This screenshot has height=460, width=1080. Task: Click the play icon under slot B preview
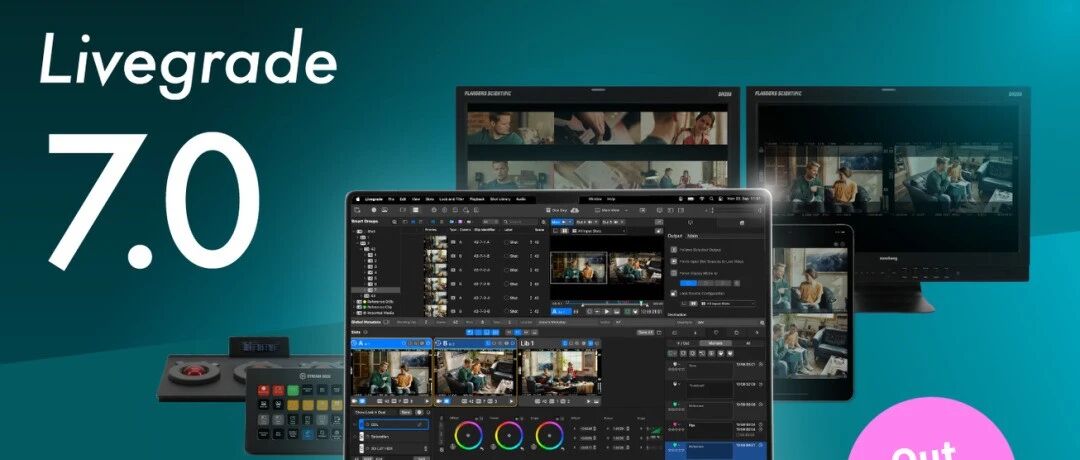[511, 401]
